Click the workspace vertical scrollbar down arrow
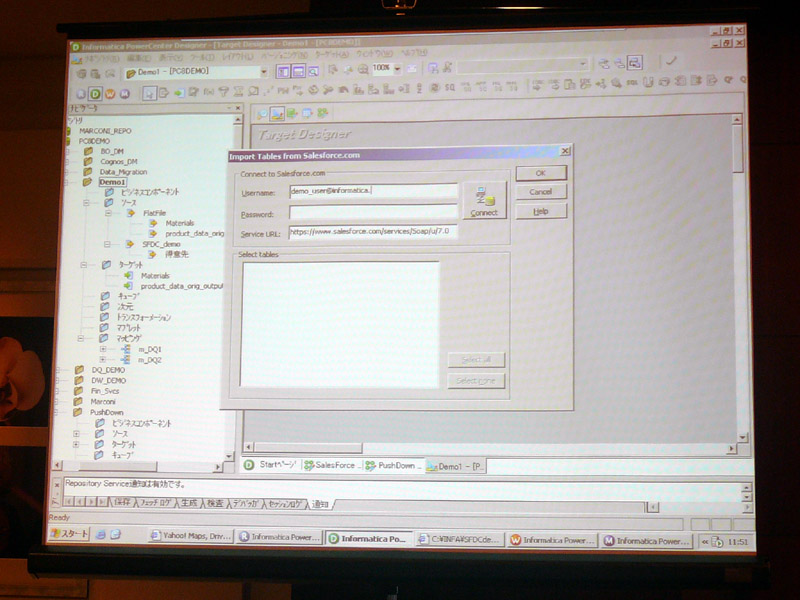800x600 pixels. click(x=743, y=438)
